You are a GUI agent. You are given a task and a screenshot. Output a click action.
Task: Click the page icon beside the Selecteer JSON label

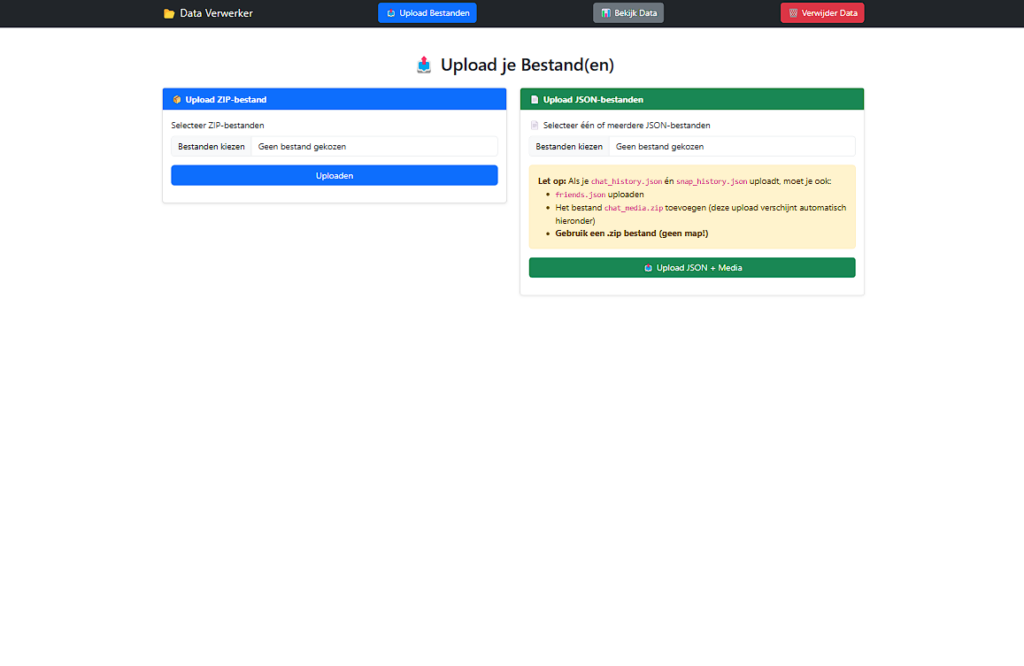point(534,125)
